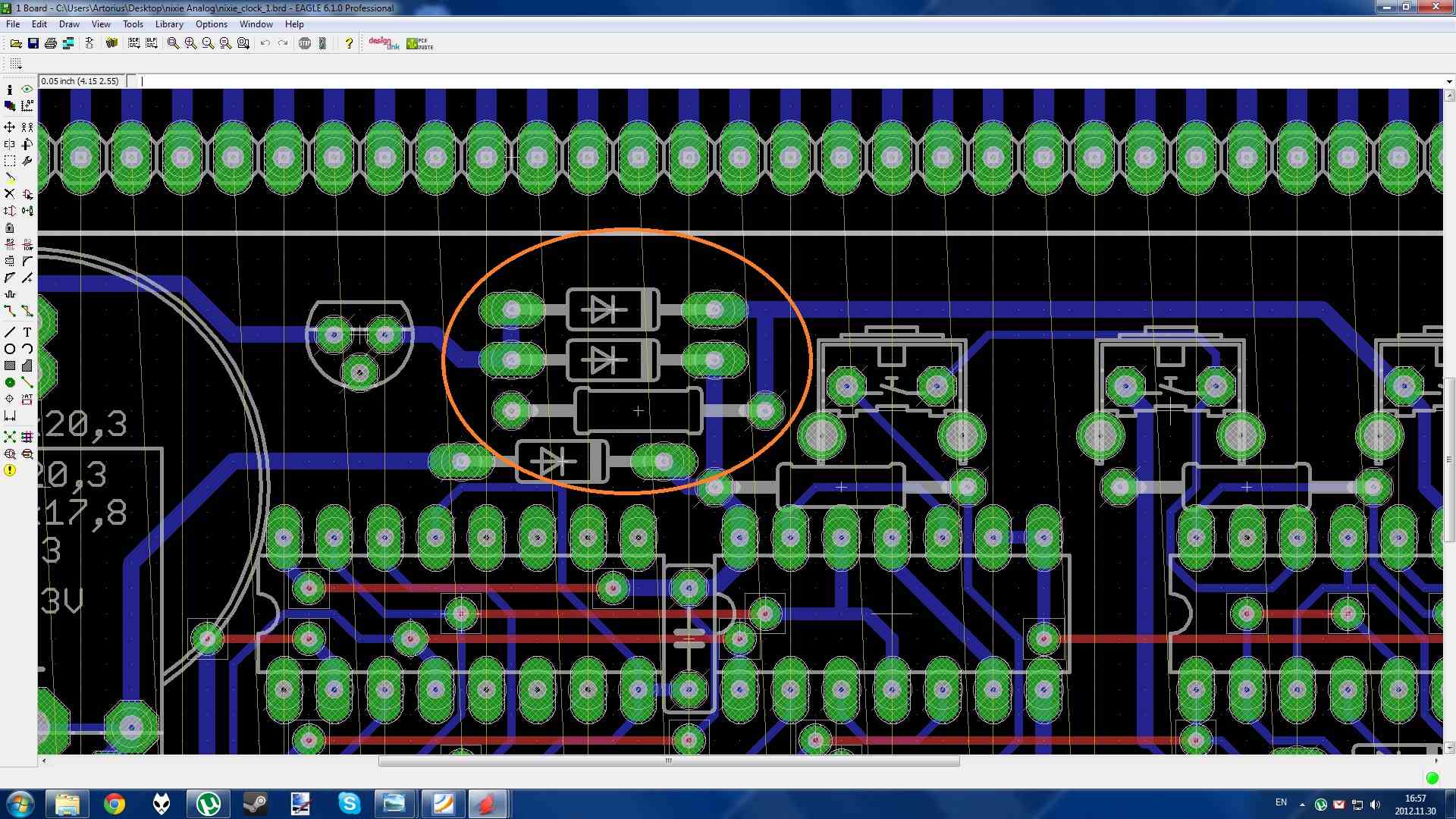Click the horizontal scrollbar thumb
Viewport: 1456px width, 819px height.
click(x=668, y=761)
